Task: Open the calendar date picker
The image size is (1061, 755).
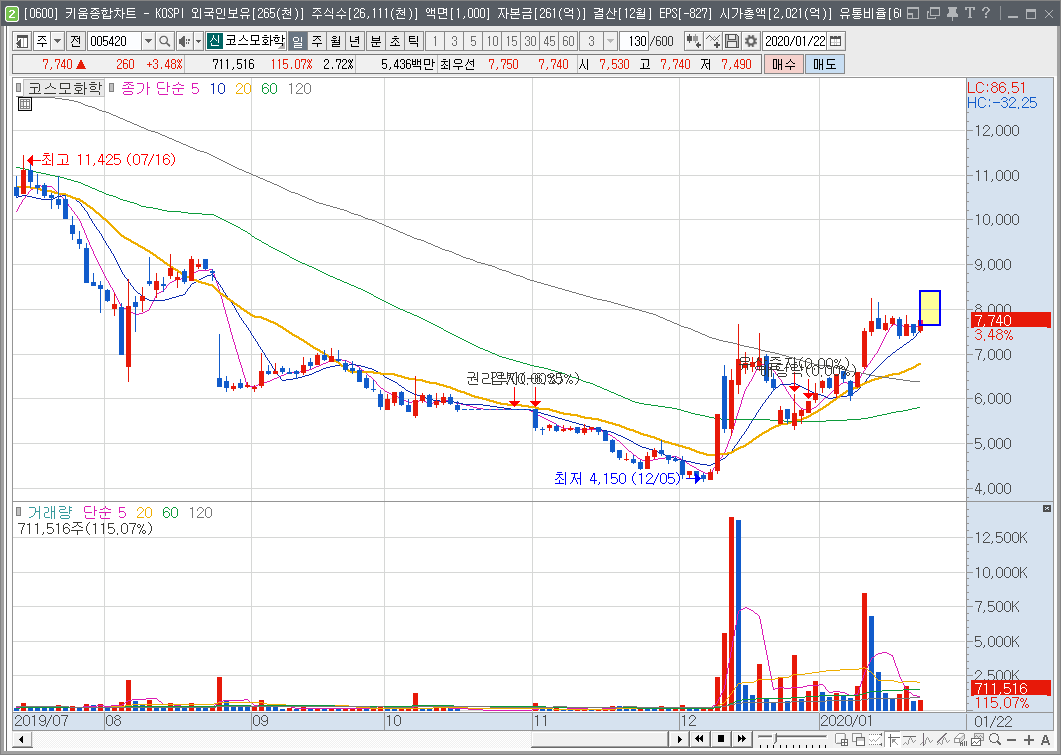Action: coord(836,41)
